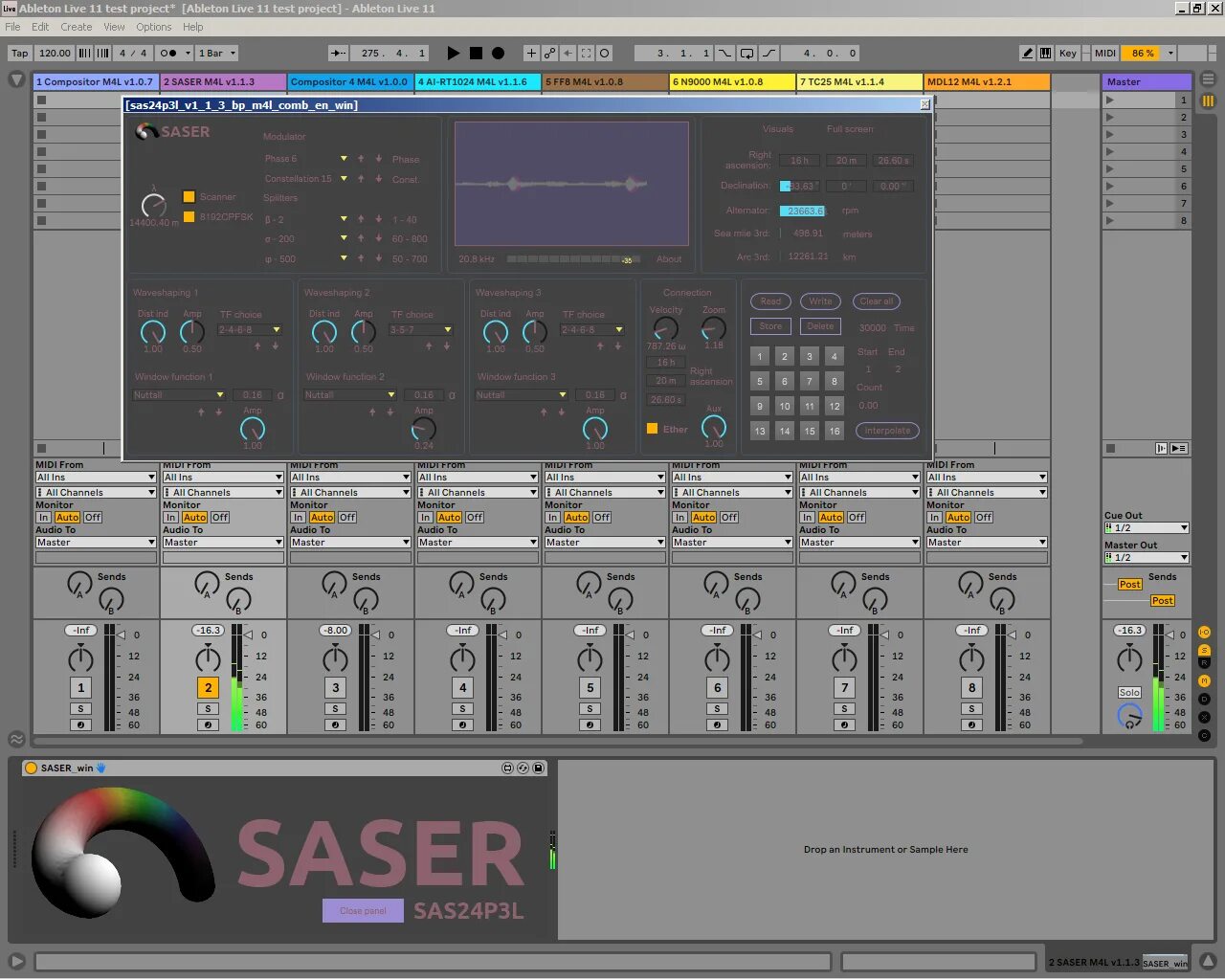The height and width of the screenshot is (980, 1225).
Task: Select the 4 AI-RT1024 M4L v1.1.6 track header
Action: pos(477,82)
